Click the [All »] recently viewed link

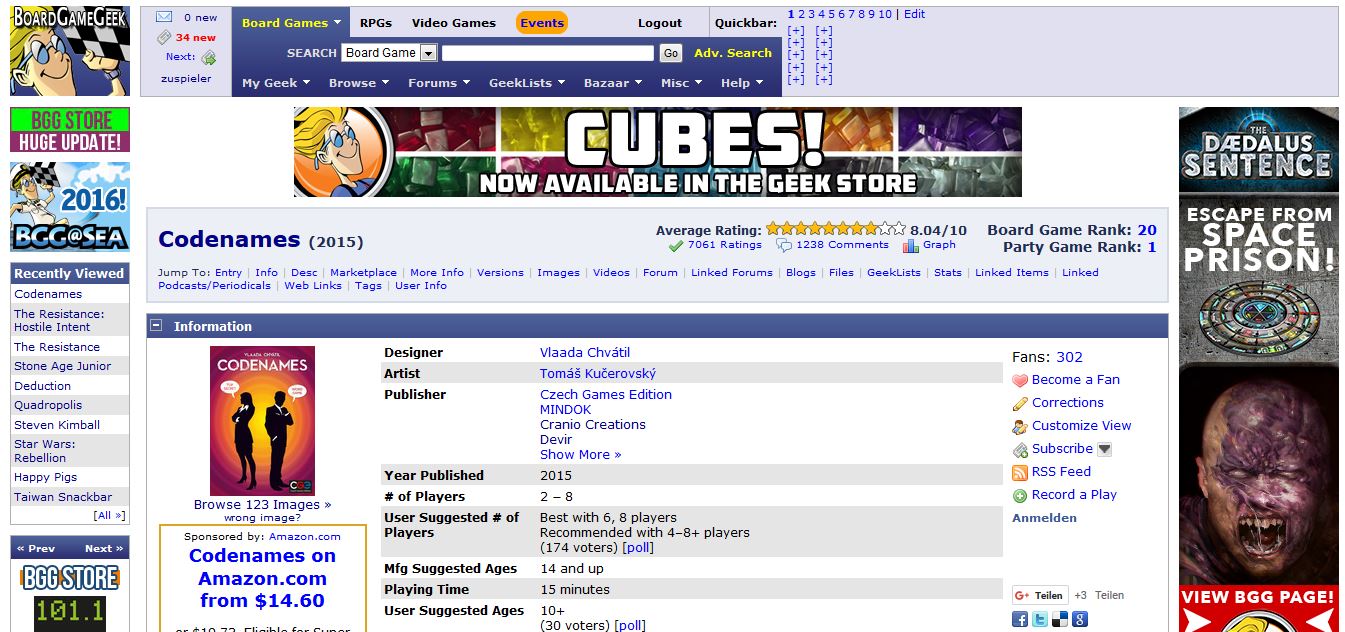109,516
